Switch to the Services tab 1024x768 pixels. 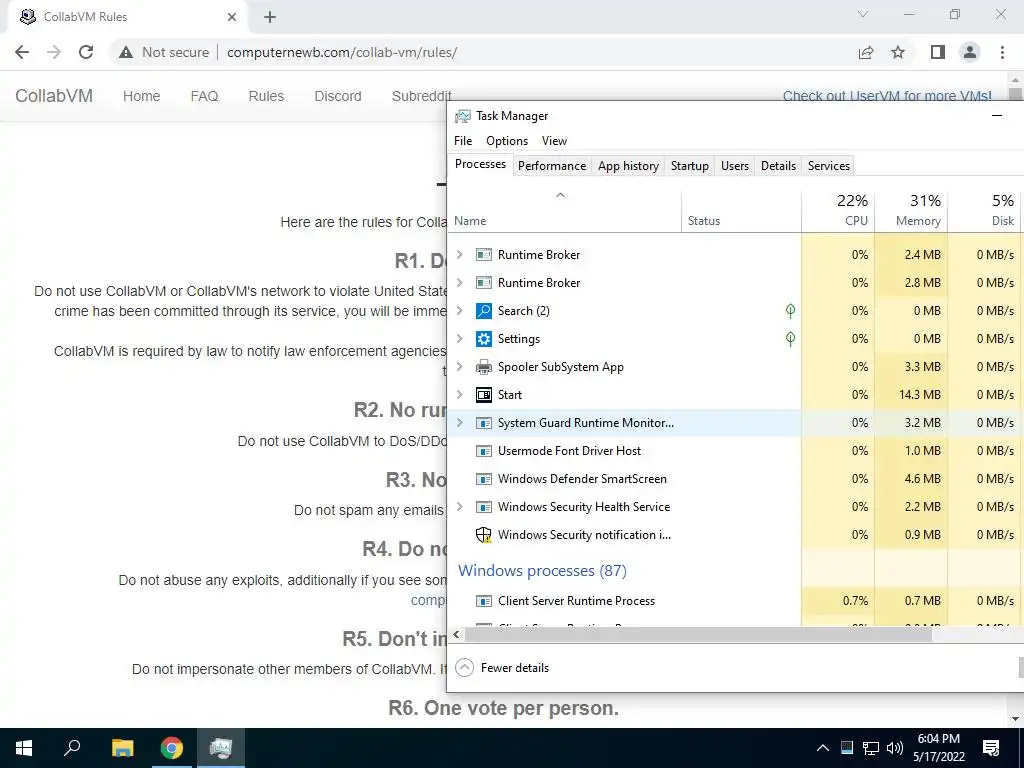tap(829, 166)
